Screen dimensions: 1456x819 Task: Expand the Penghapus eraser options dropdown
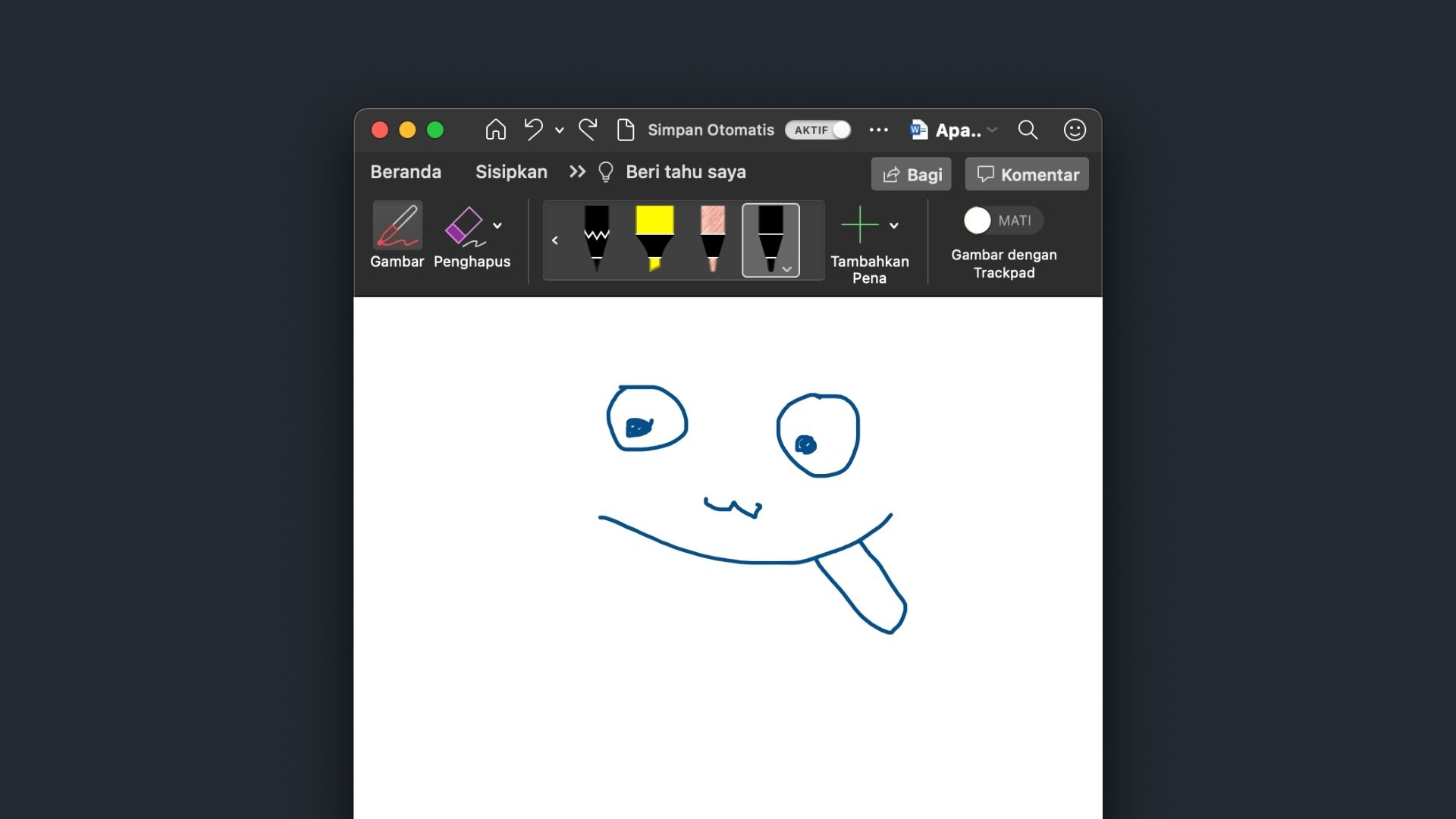(497, 225)
